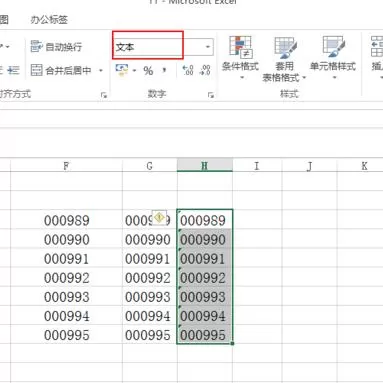Click the increase decimal icon
The height and width of the screenshot is (383, 383).
[x=188, y=70]
